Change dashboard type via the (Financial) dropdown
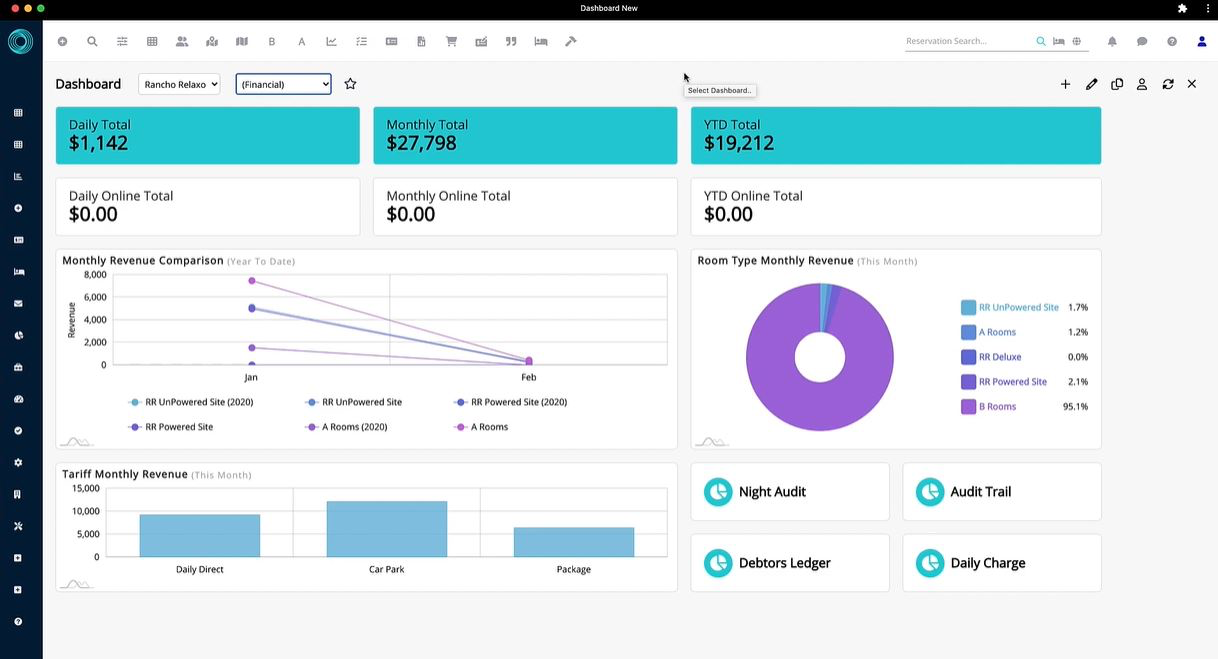Viewport: 1218px width, 659px height. (283, 84)
